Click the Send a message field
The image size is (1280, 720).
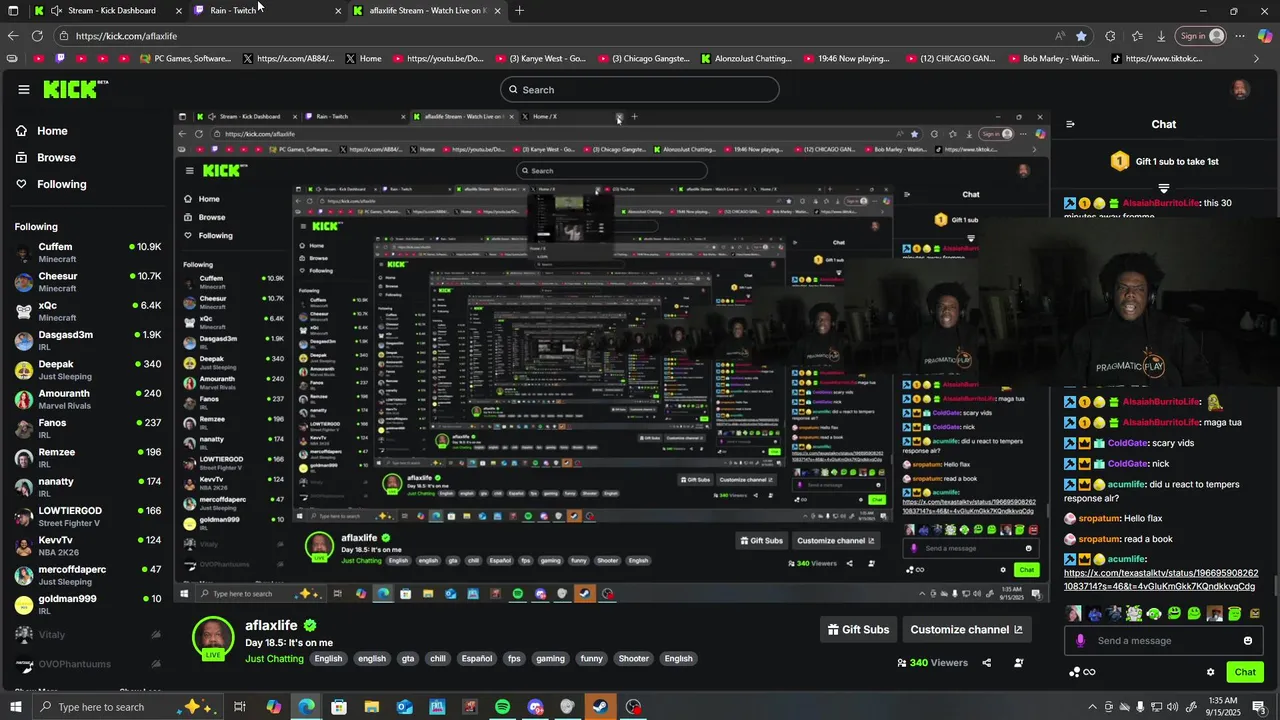pyautogui.click(x=1163, y=641)
